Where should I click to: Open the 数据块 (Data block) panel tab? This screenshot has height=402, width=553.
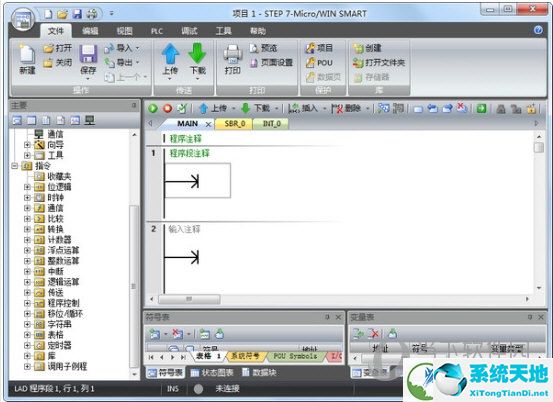coord(259,373)
